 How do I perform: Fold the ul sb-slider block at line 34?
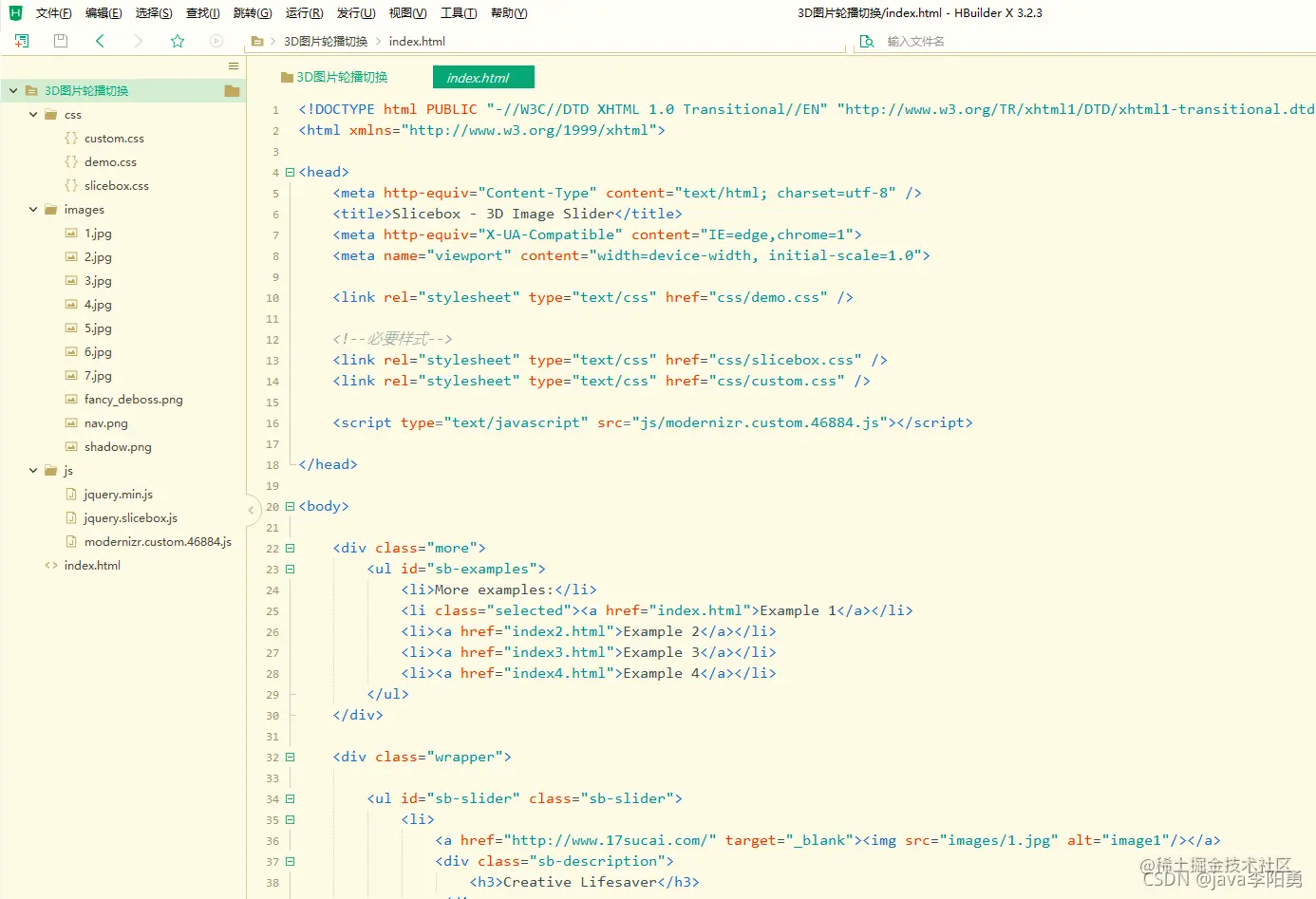[291, 798]
